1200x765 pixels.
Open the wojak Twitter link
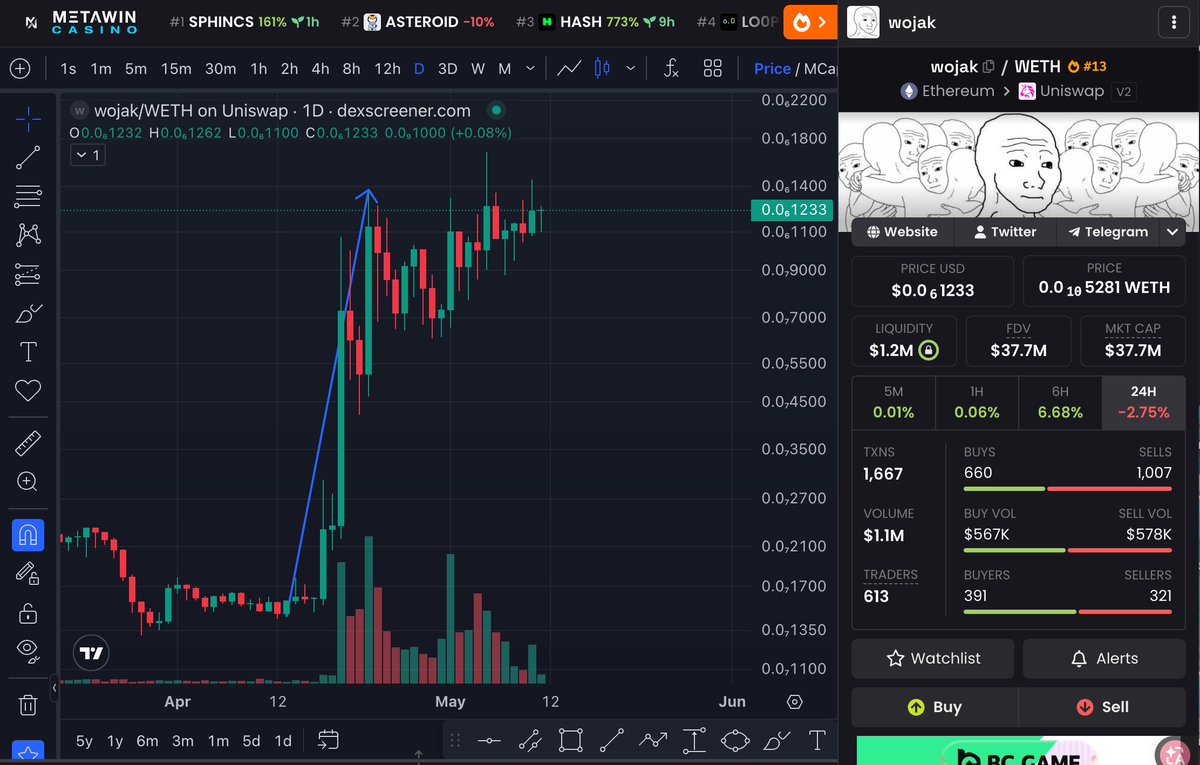pos(1004,231)
